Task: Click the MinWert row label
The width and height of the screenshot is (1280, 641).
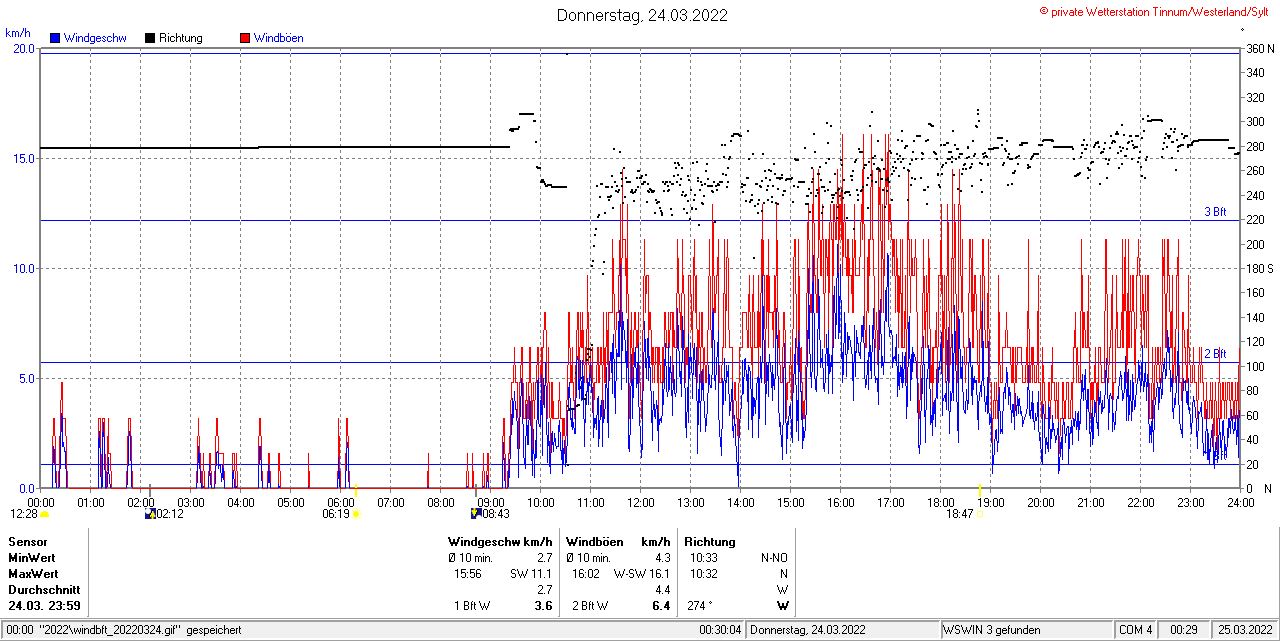Action: [32, 557]
